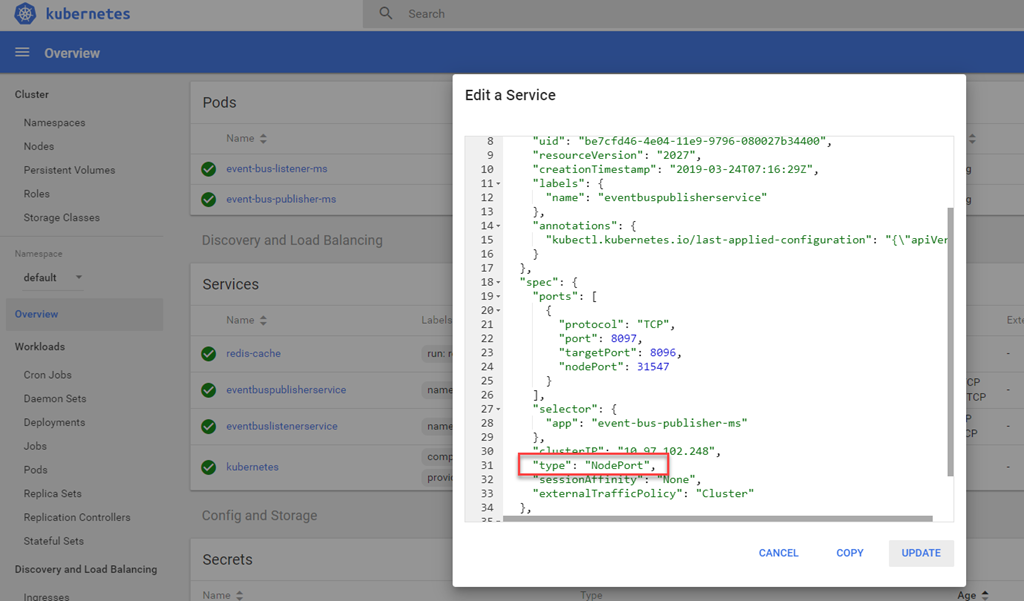Click CANCEL to dismiss Edit a Service
This screenshot has width=1024, height=601.
[778, 553]
